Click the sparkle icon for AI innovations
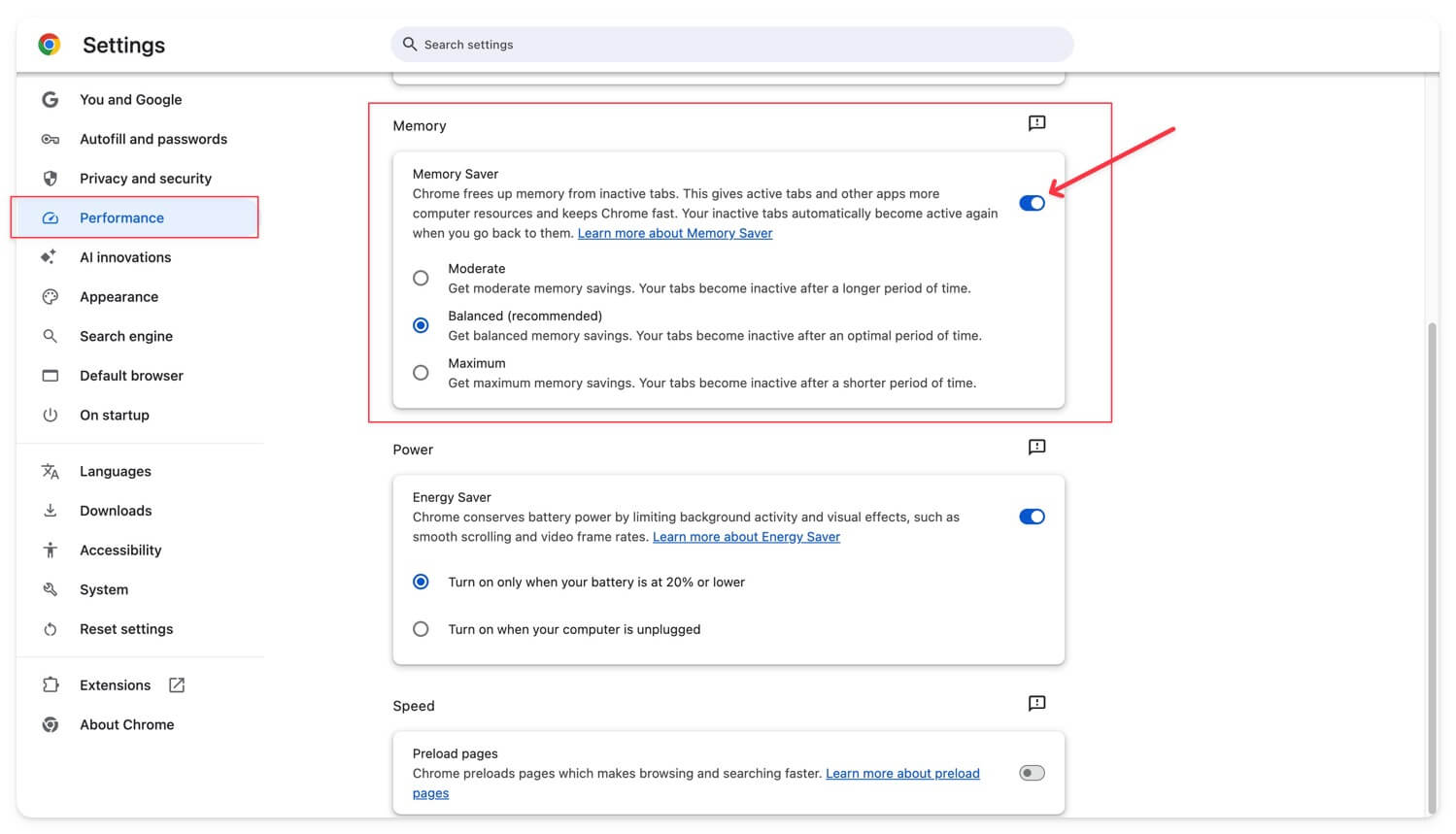Viewport: 1456px width, 834px height. 49,257
